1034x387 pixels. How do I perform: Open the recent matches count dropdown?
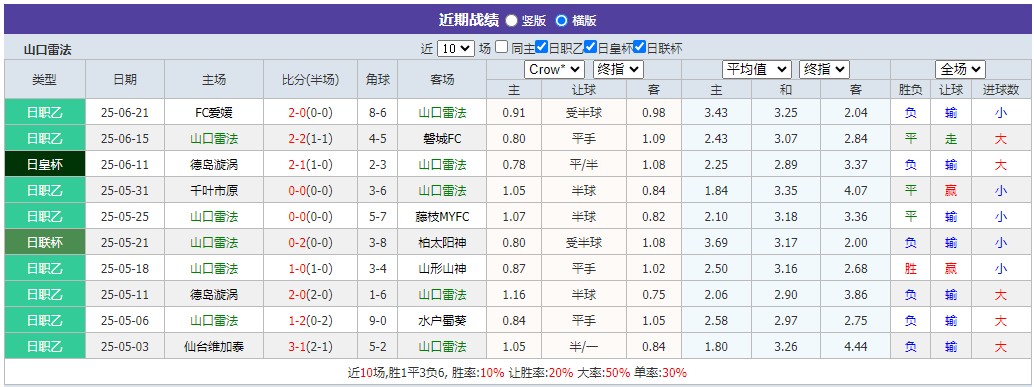pos(455,48)
